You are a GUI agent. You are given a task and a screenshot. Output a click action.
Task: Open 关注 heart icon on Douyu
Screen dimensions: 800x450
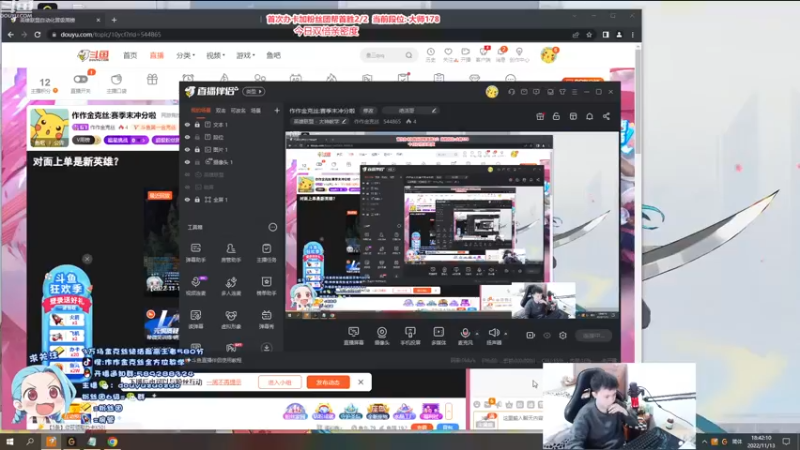[448, 55]
